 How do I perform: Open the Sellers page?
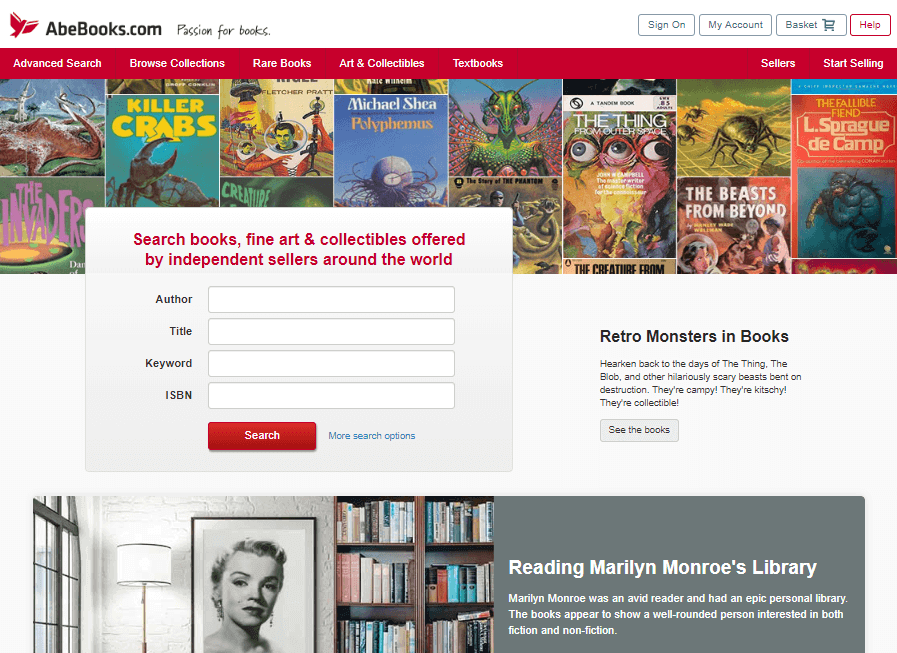(x=778, y=63)
